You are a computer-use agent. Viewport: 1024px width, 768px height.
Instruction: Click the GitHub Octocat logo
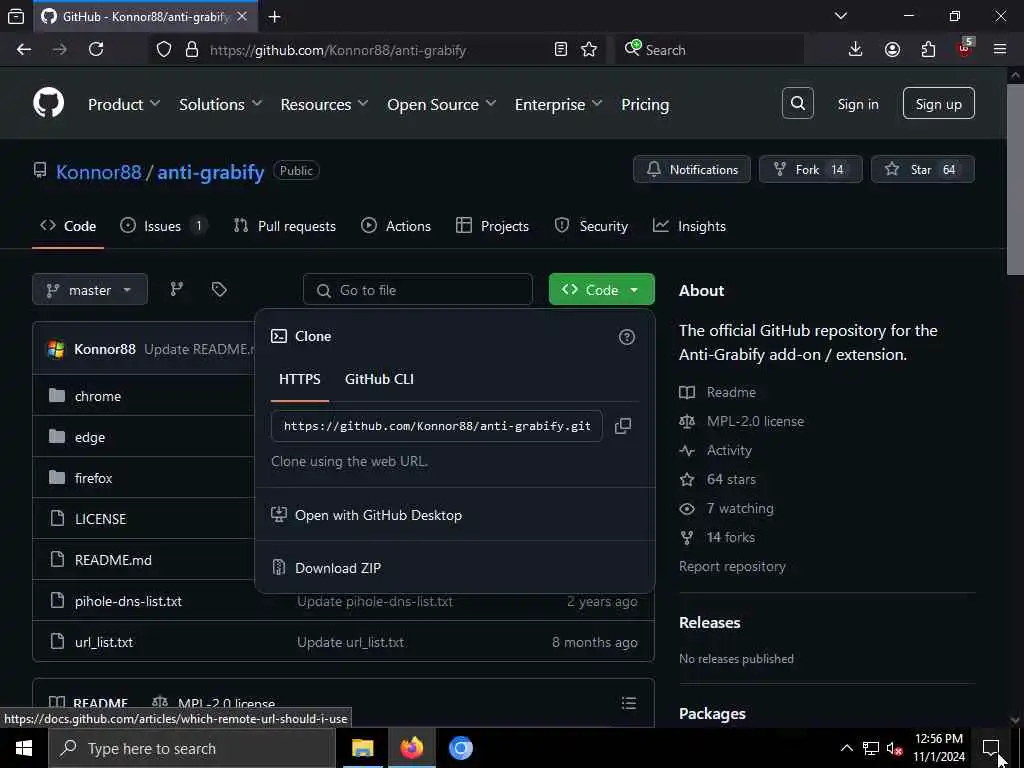tap(48, 103)
